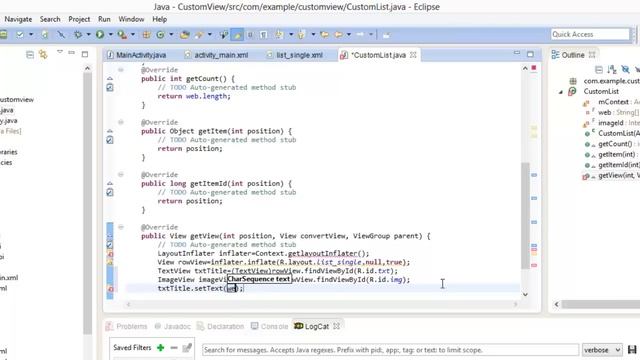This screenshot has height=360, width=640.
Task: Toggle alphabetical Sort in Outline view
Action: pos(612,70)
